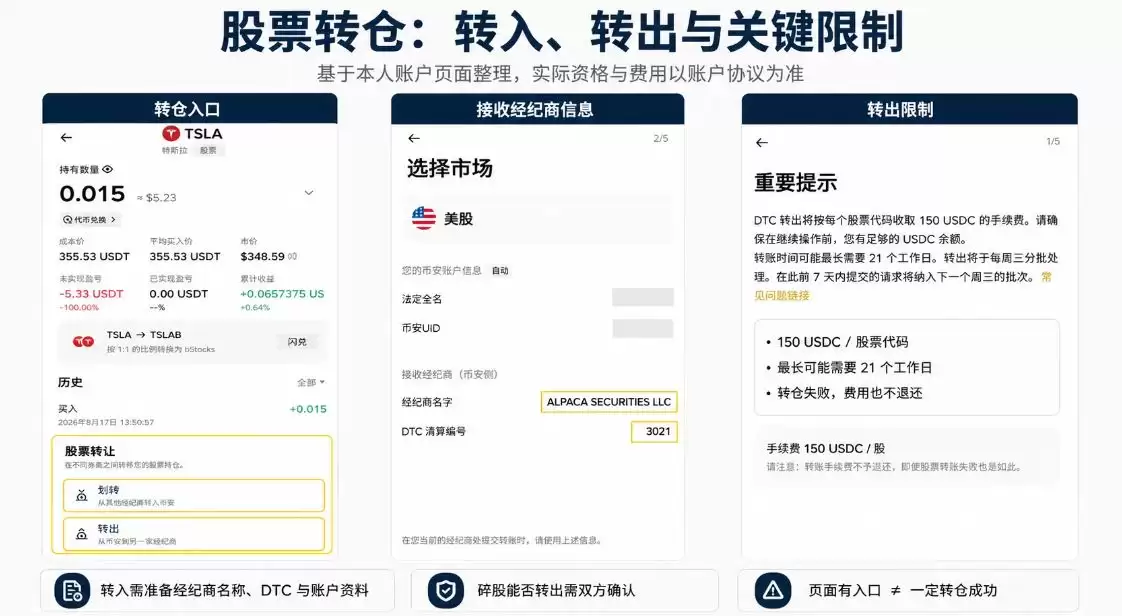Click the $348.59 market price value
The width and height of the screenshot is (1122, 616).
[263, 256]
